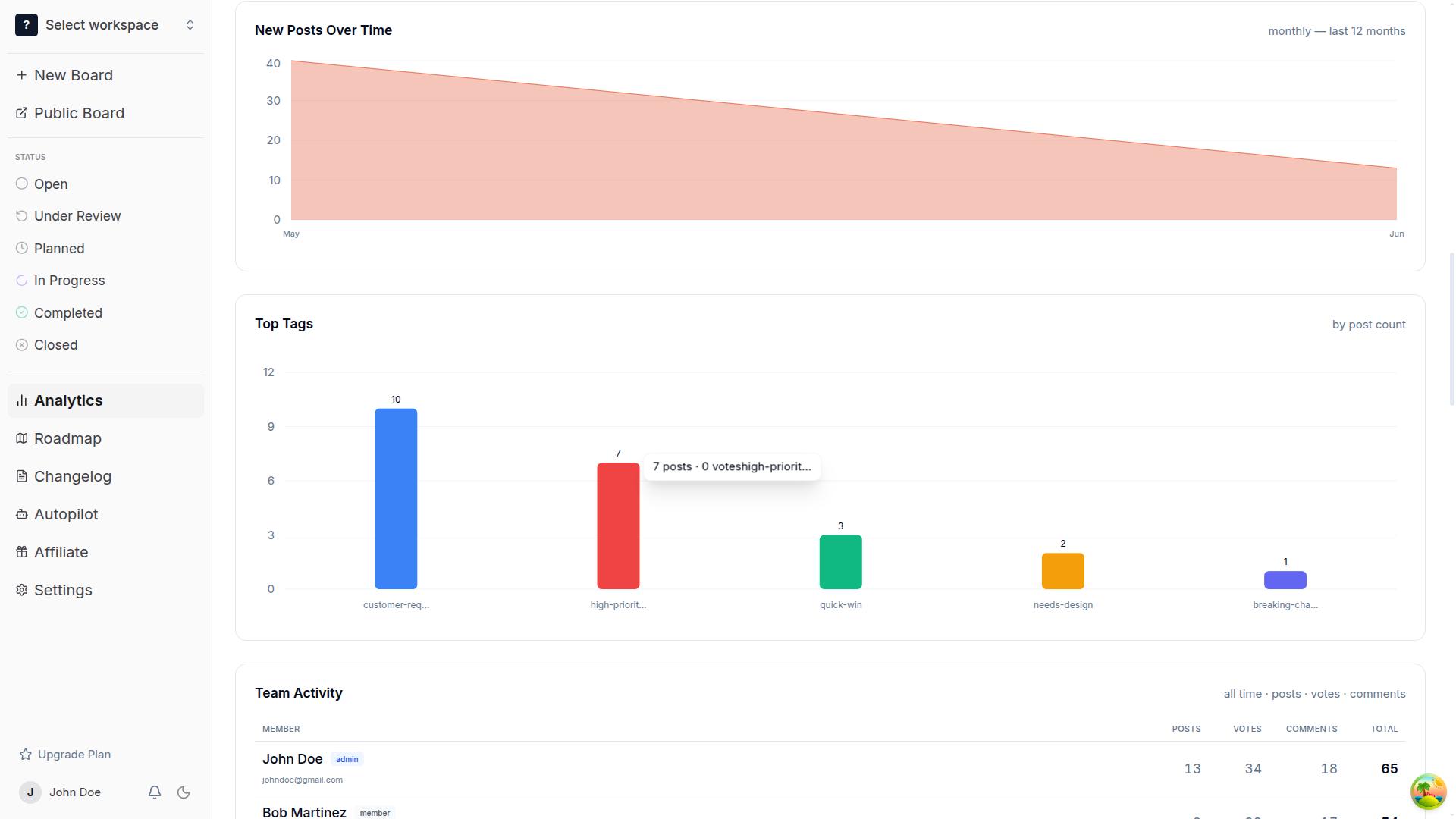Click the green quick-win bar
Viewport: 1456px width, 819px height.
[840, 562]
